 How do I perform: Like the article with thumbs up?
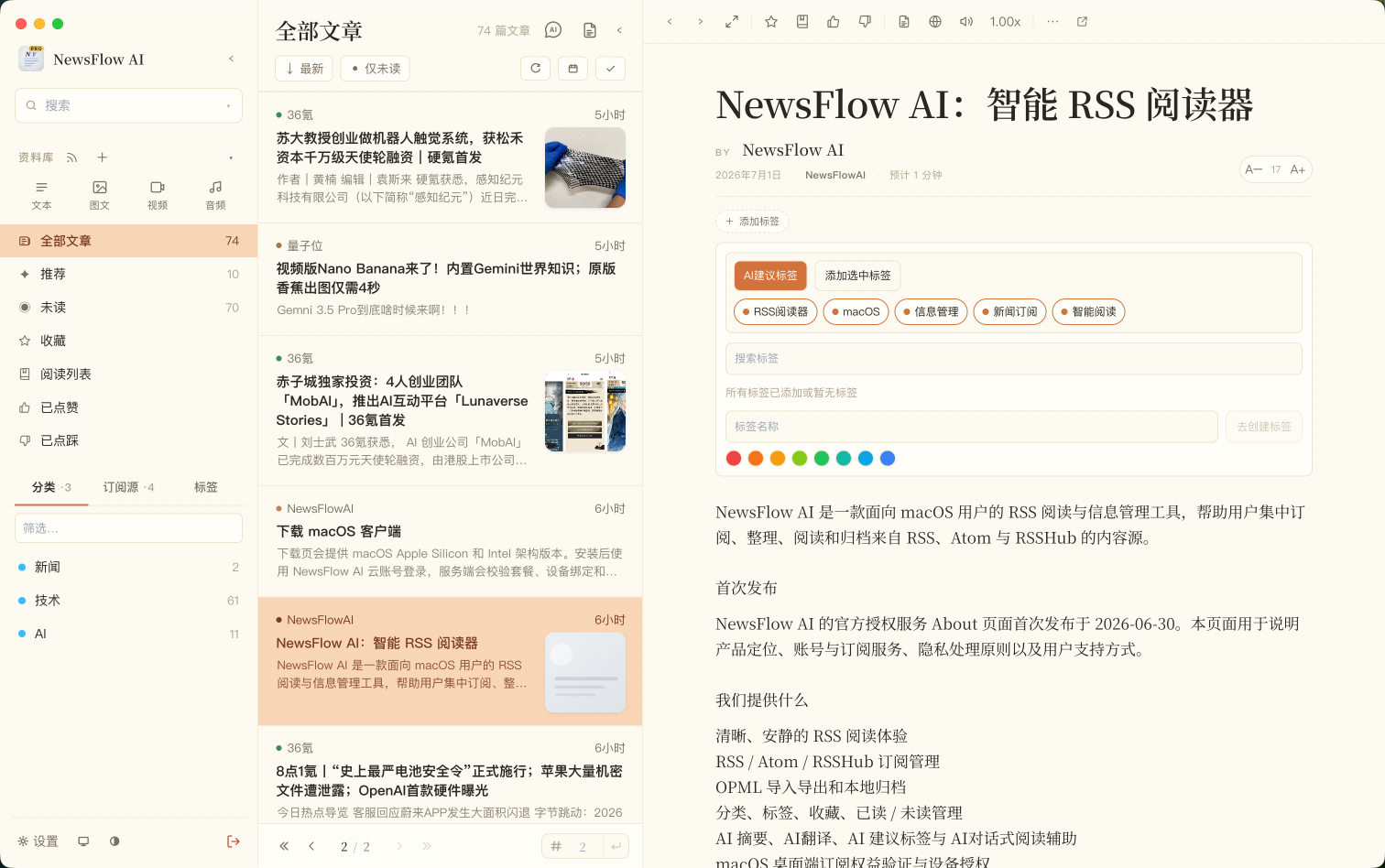[834, 22]
